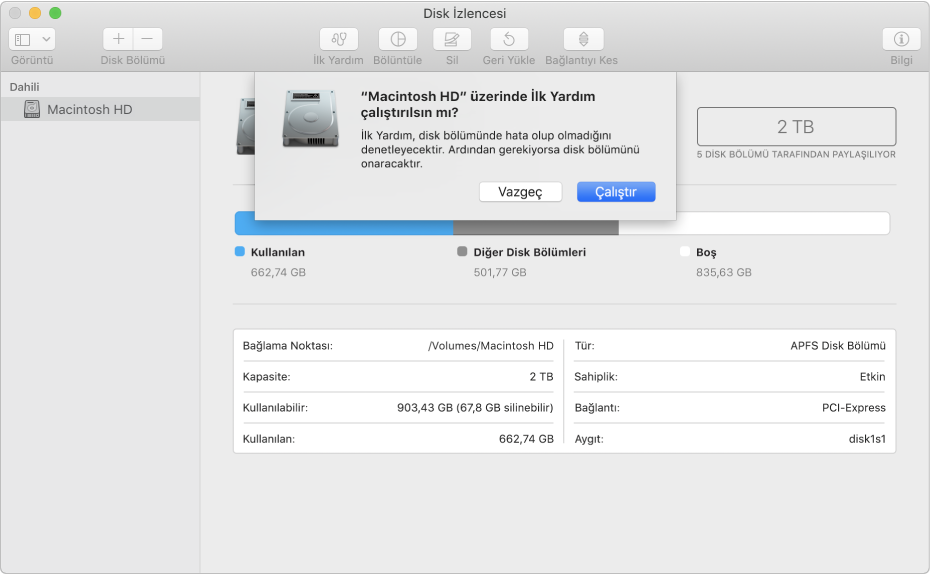The height and width of the screenshot is (575, 931).
Task: Click the Sil (erase) toolbar icon
Action: coord(452,39)
